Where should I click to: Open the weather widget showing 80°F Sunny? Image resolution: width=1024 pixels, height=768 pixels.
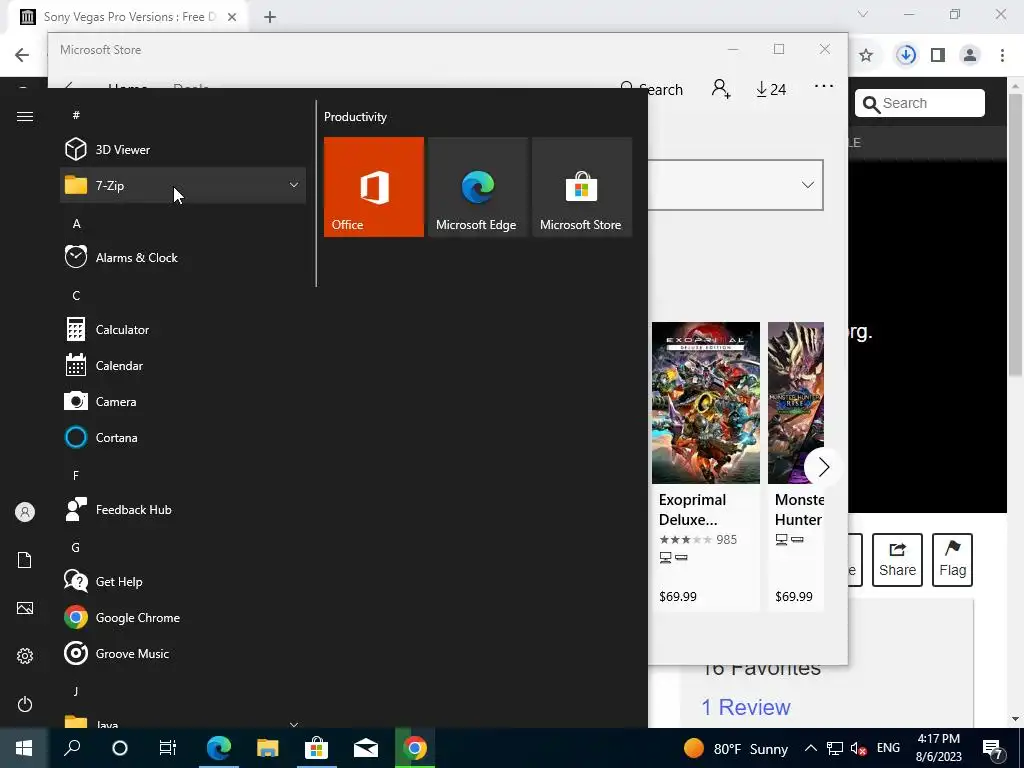coord(735,748)
